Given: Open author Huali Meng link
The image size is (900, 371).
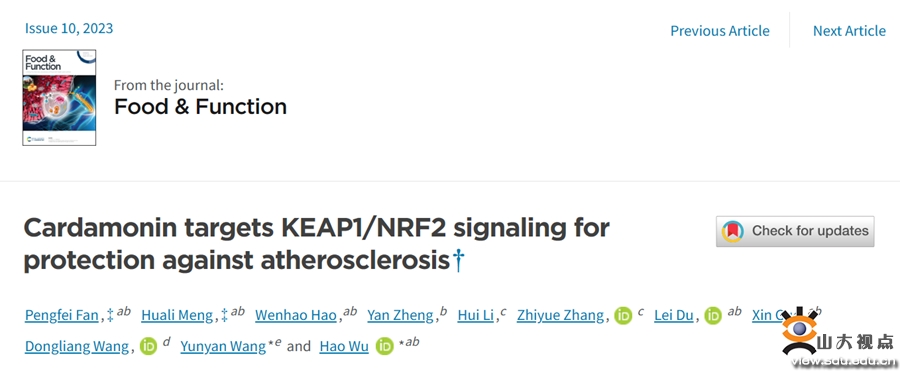Looking at the screenshot, I should (x=177, y=315).
